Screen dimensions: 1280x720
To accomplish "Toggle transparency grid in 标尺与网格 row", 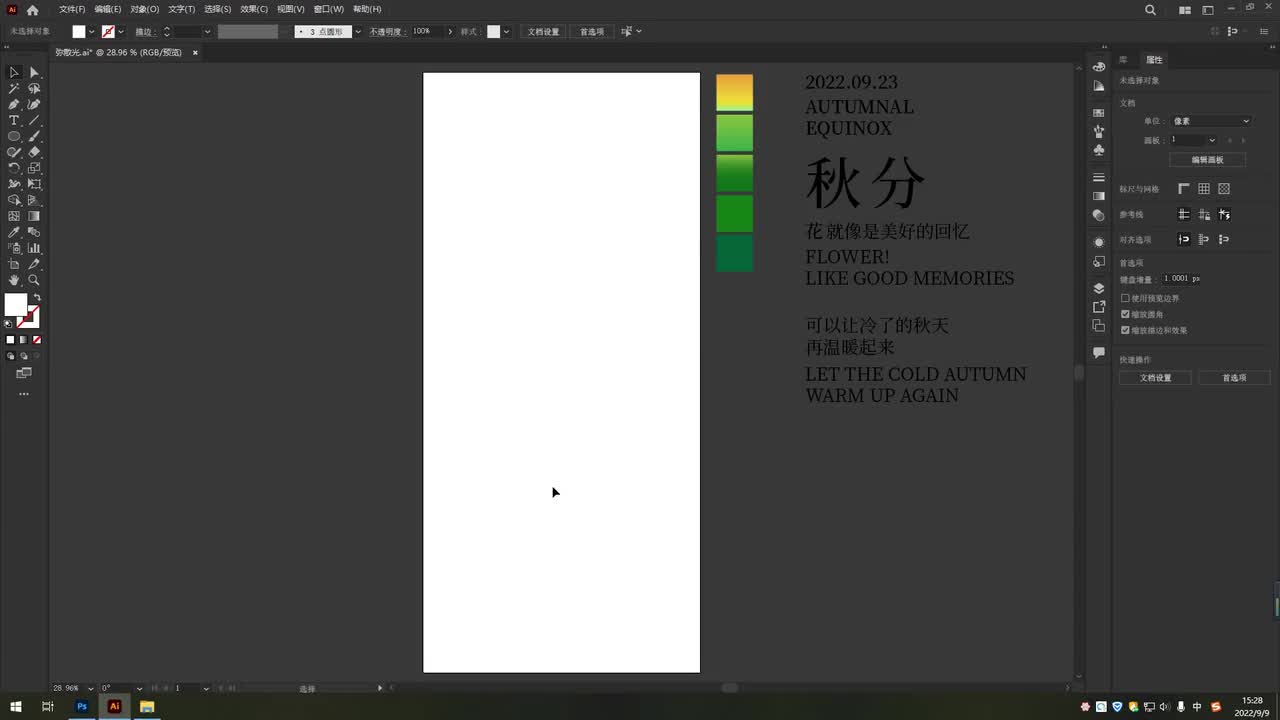I will click(x=1224, y=189).
